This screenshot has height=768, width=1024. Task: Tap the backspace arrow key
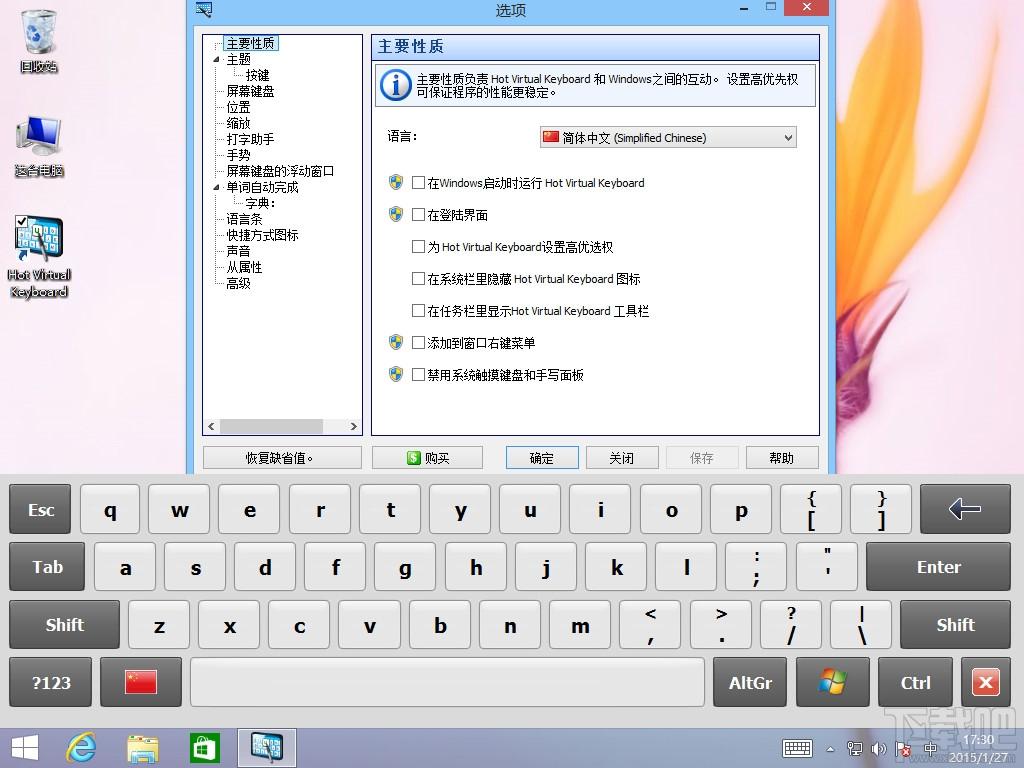click(x=965, y=509)
